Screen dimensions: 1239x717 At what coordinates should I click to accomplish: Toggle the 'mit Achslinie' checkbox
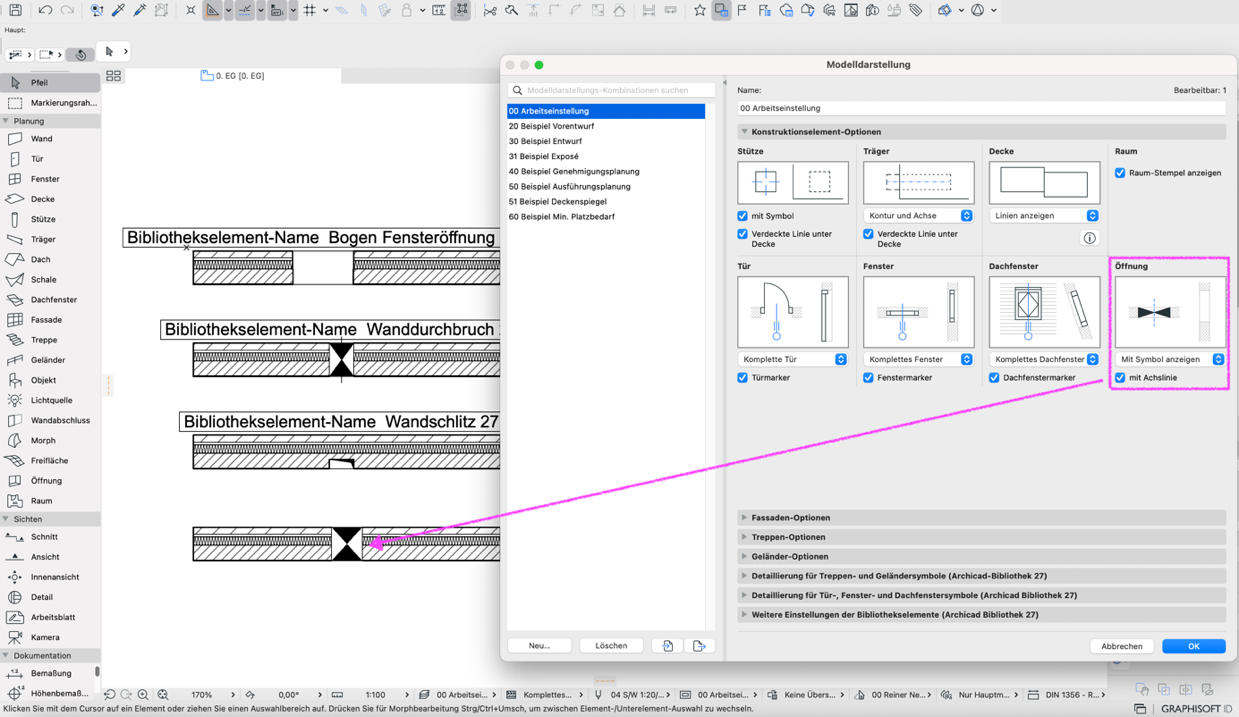[1120, 378]
